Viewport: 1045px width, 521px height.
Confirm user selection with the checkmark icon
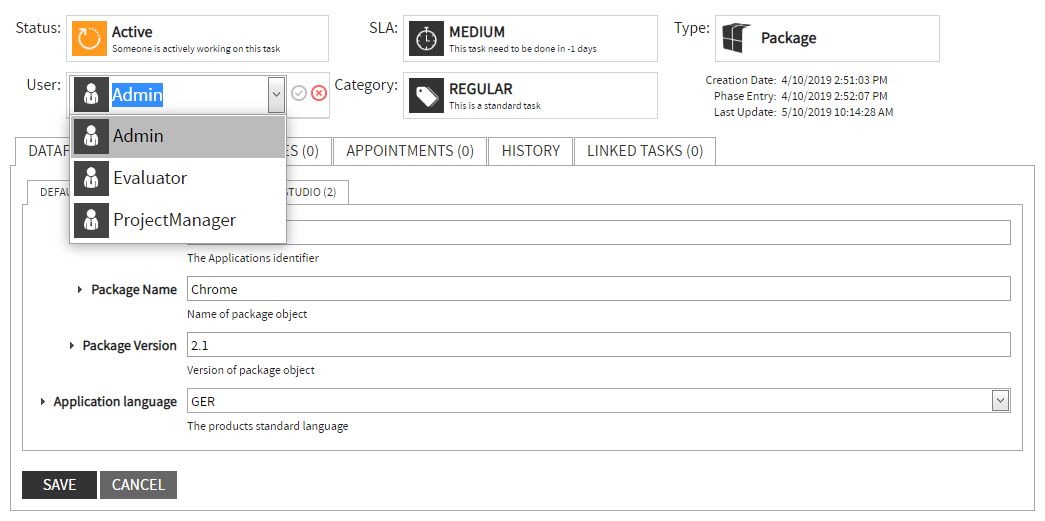299,93
